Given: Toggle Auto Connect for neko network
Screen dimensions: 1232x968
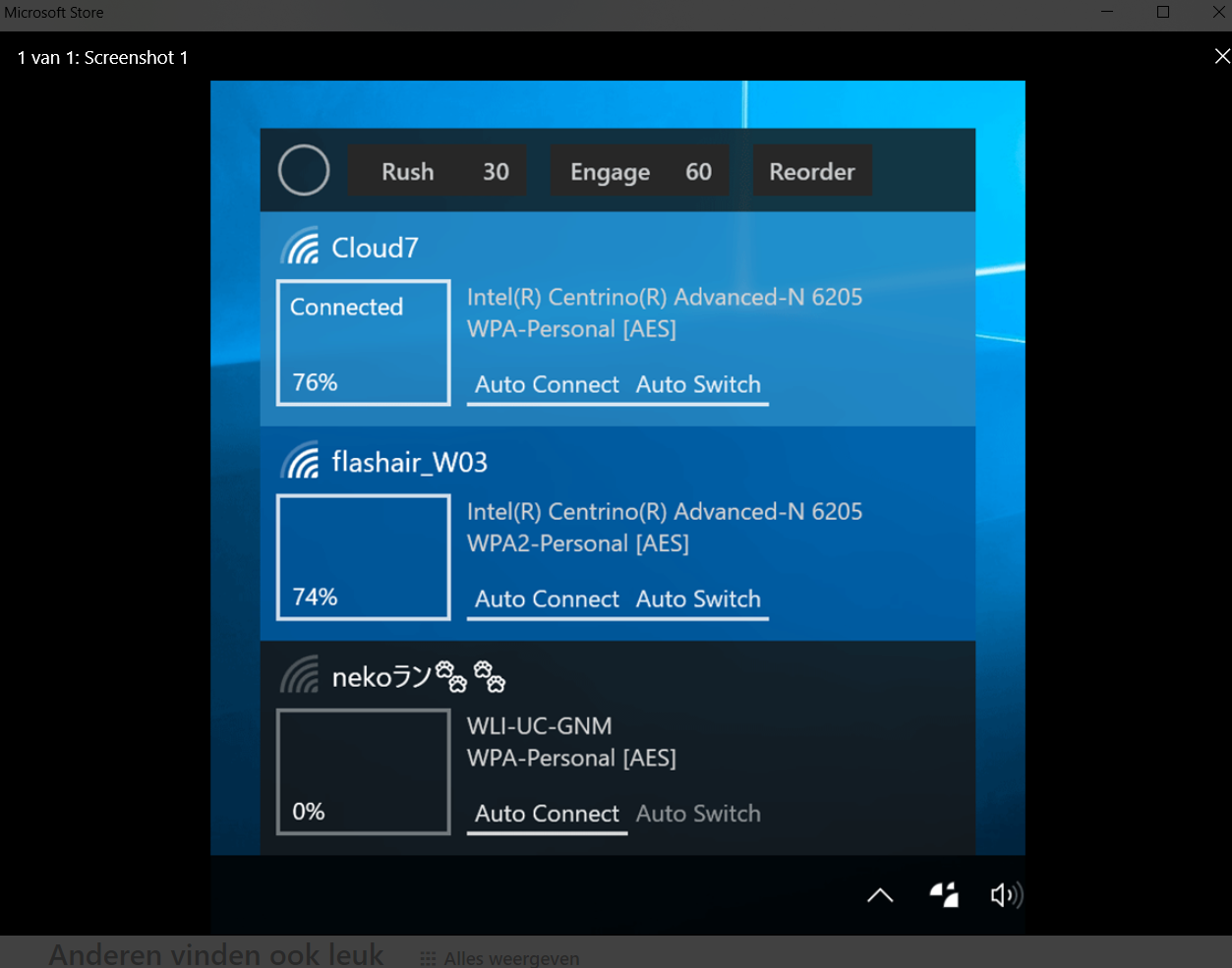Looking at the screenshot, I should pyautogui.click(x=547, y=814).
